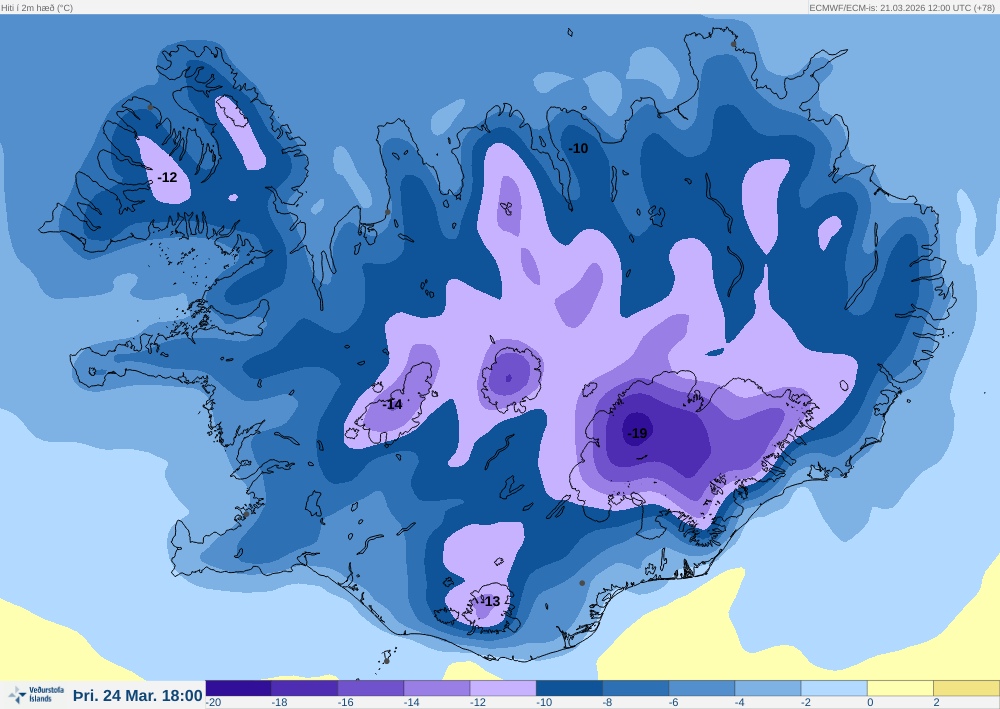Click the -2 legend value

coord(807,703)
